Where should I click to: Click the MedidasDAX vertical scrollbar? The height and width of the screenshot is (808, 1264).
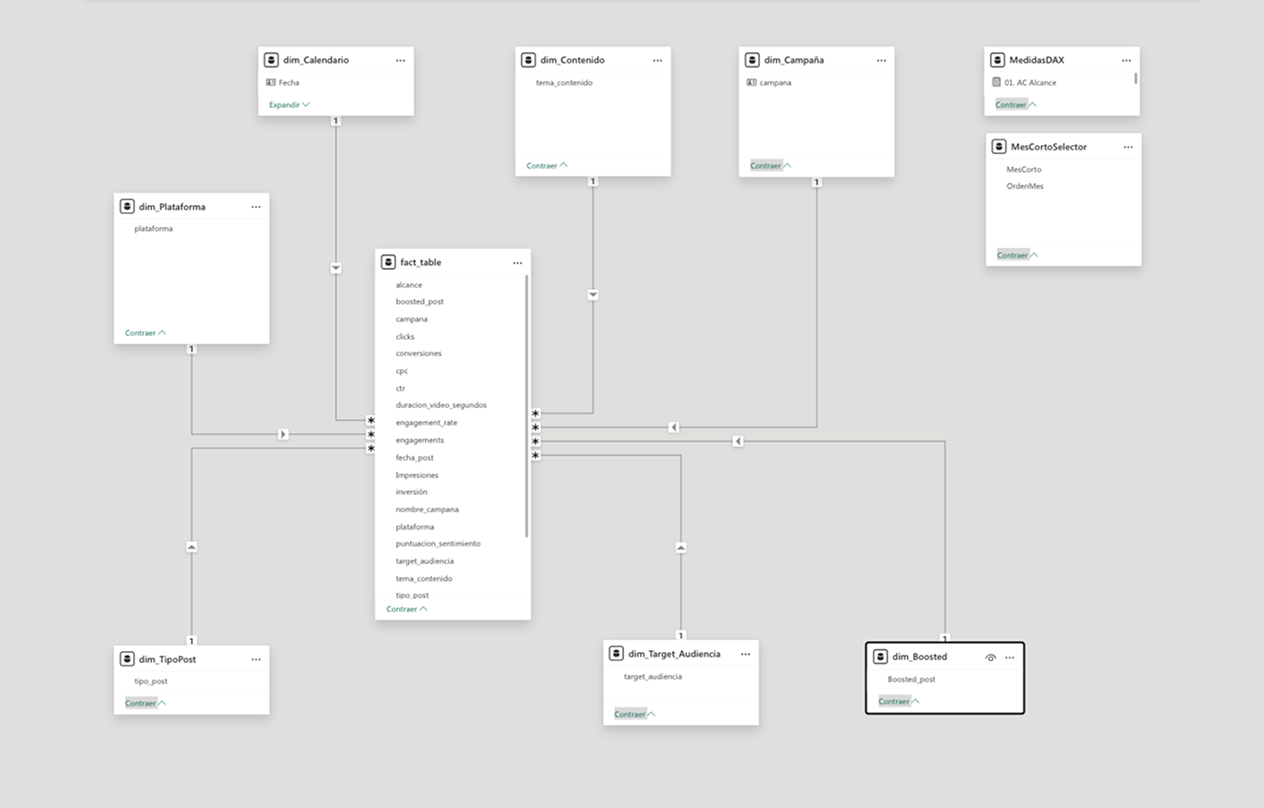[1135, 78]
